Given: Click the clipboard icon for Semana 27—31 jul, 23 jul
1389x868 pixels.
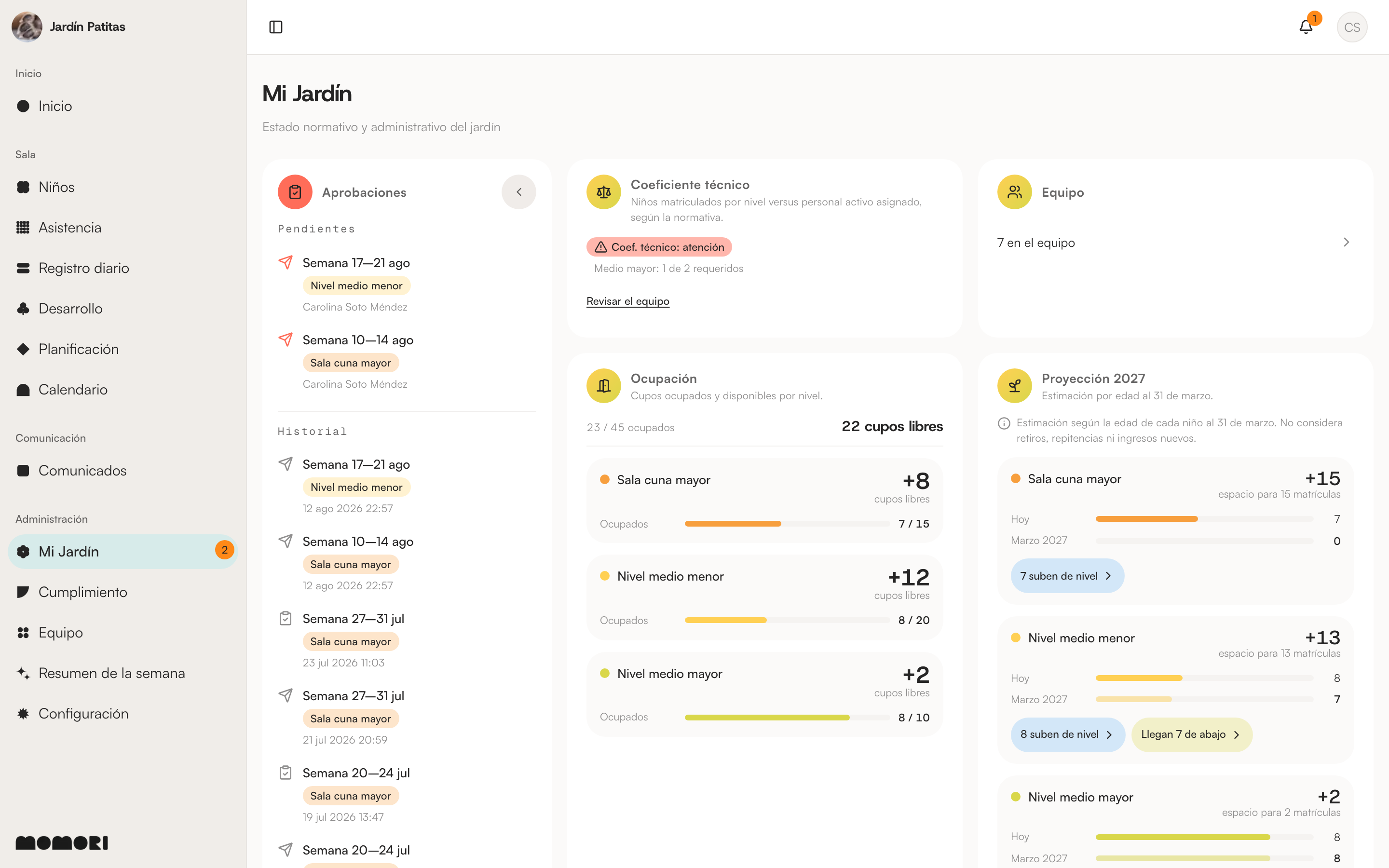Looking at the screenshot, I should pos(285,618).
